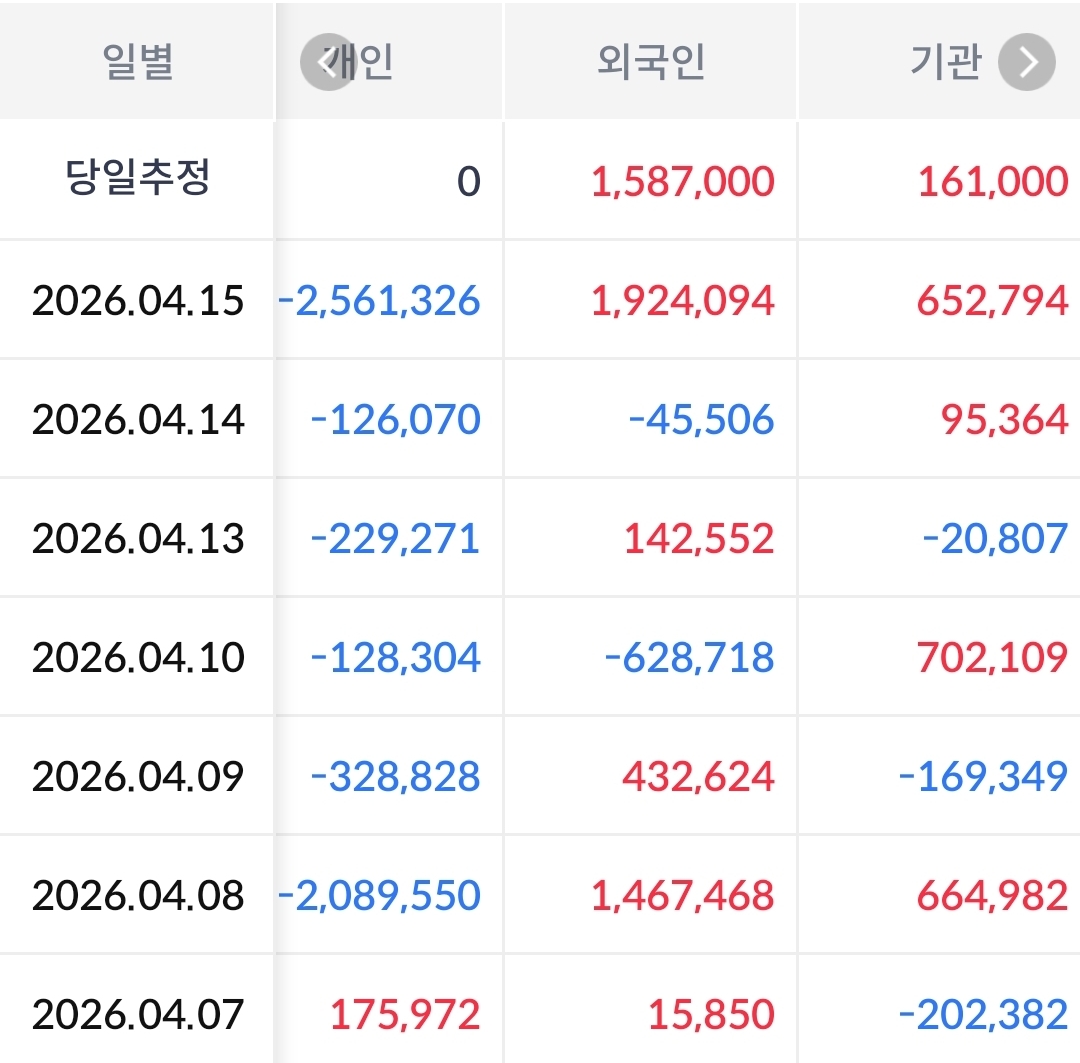This screenshot has width=1080, height=1063.
Task: Click the right scroll arrow beside 기관
Action: (1027, 62)
